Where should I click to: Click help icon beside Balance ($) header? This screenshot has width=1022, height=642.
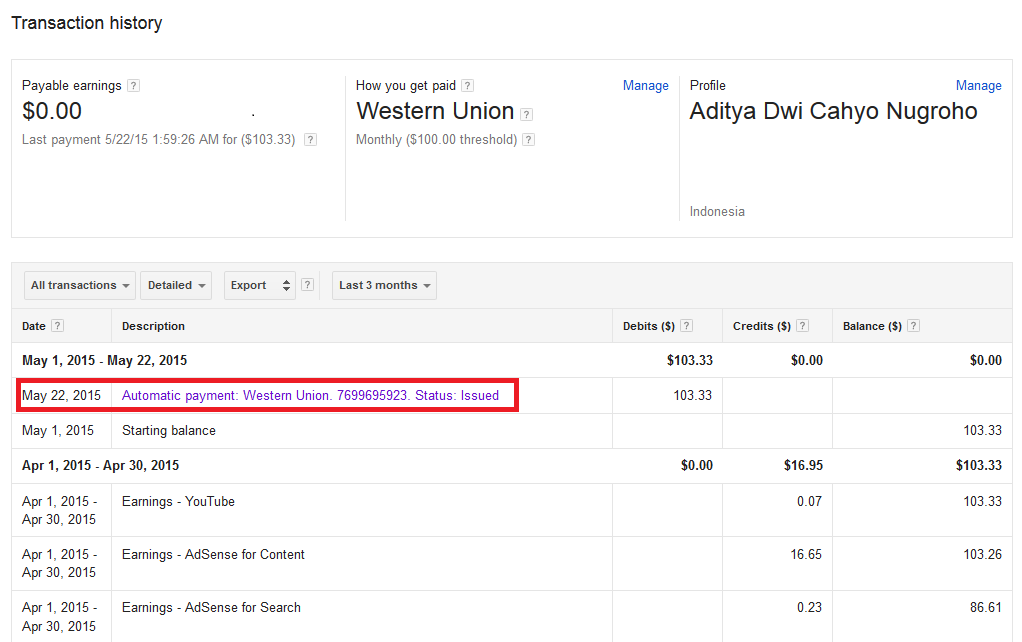tap(913, 326)
